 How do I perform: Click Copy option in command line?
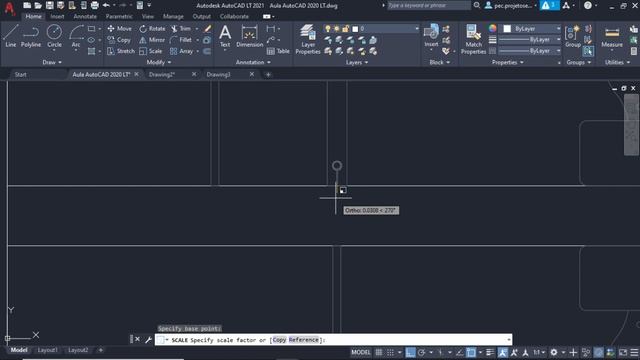click(x=280, y=340)
